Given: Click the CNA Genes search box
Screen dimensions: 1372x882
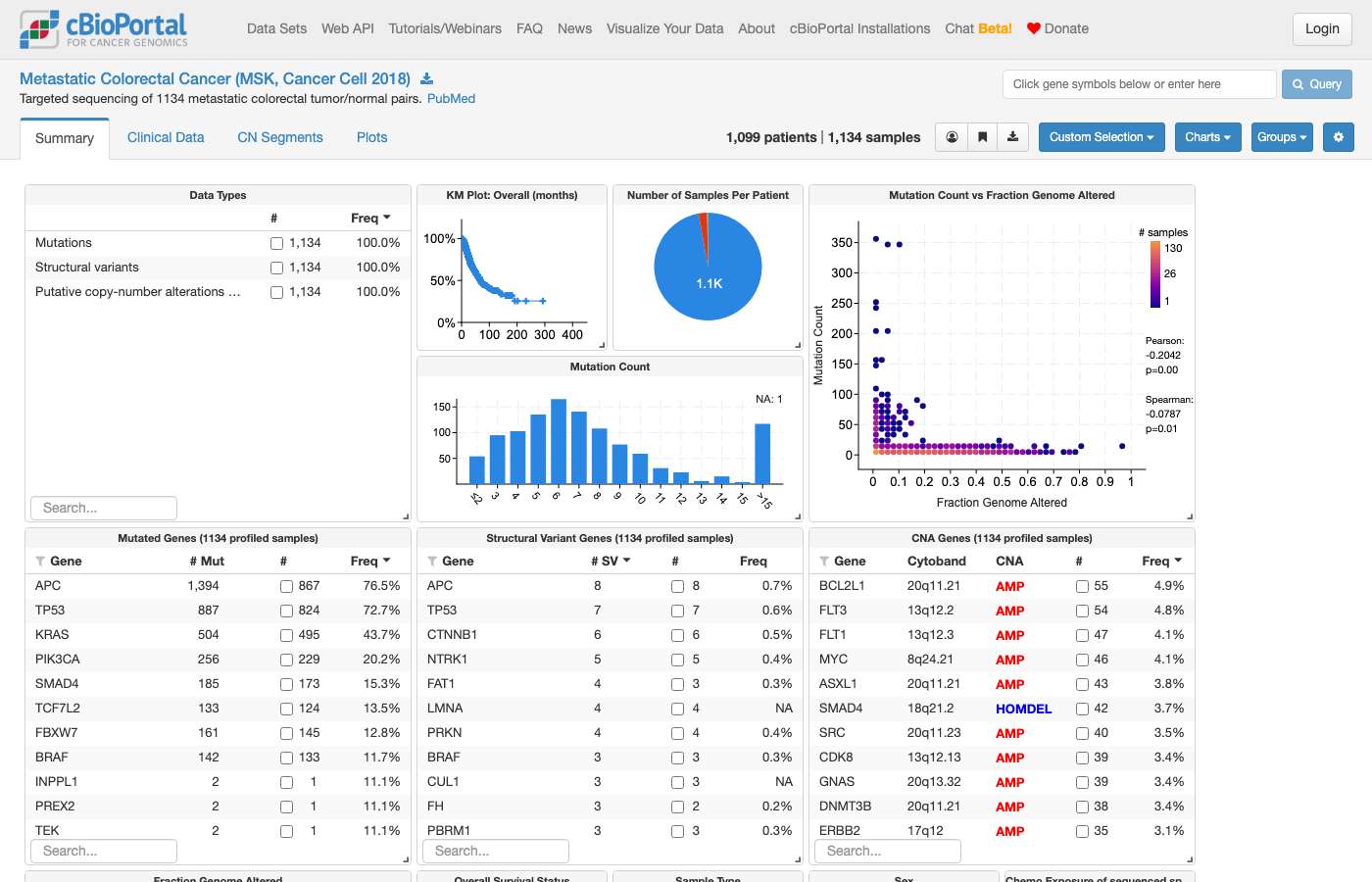Looking at the screenshot, I should (x=888, y=851).
